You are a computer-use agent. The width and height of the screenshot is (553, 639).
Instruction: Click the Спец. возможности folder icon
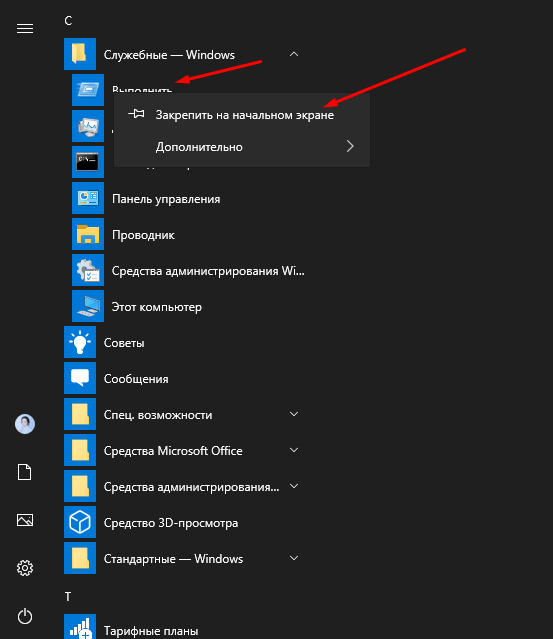[80, 414]
